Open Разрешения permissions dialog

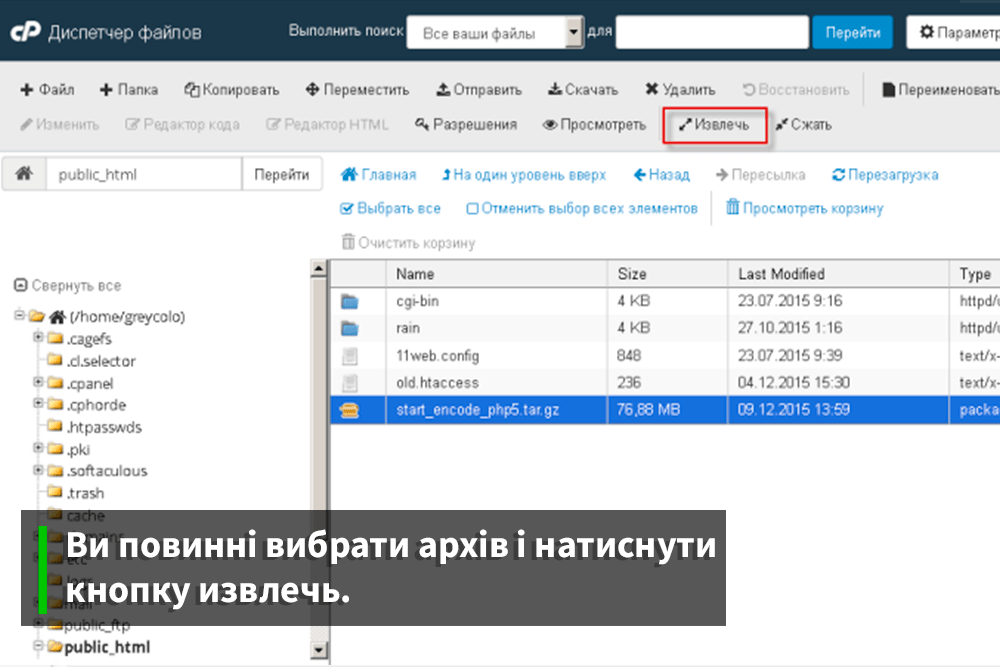pyautogui.click(x=466, y=124)
